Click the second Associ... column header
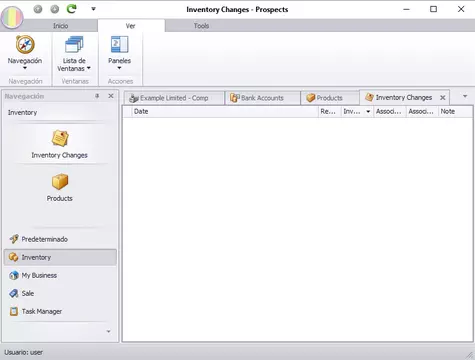Image resolution: width=475 pixels, height=360 pixels. pos(422,112)
